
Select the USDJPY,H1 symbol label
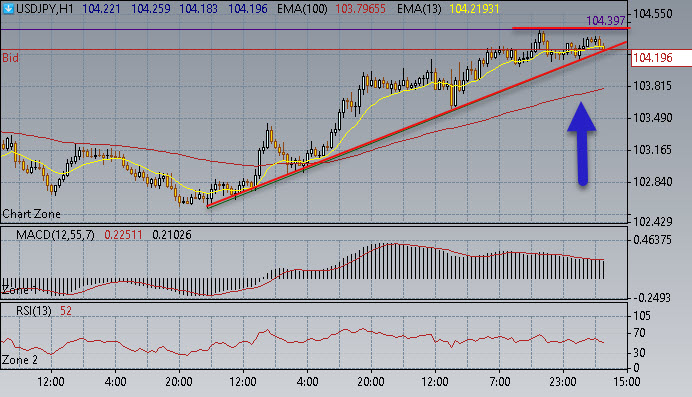(x=45, y=8)
